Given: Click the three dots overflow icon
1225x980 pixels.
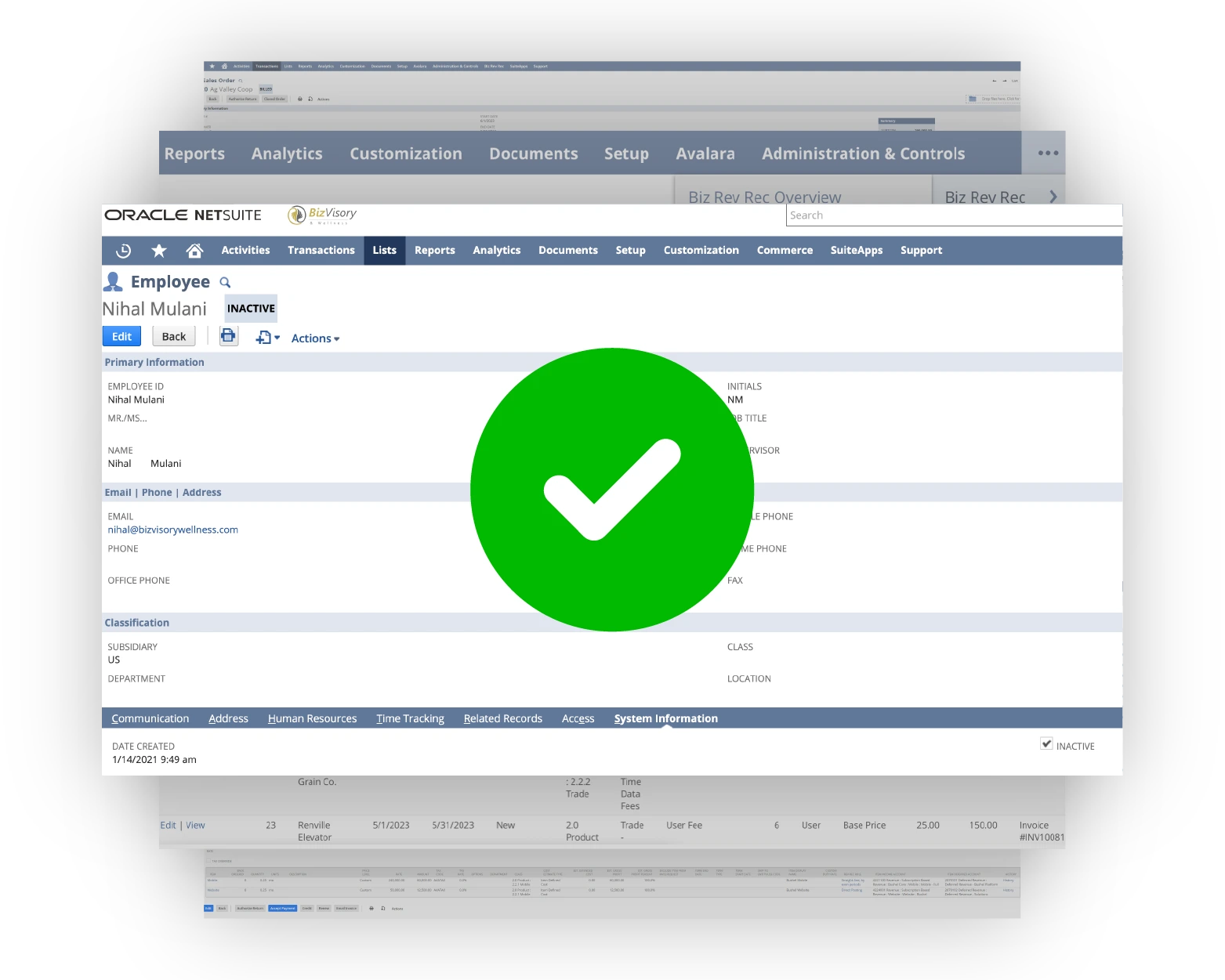Looking at the screenshot, I should pyautogui.click(x=1048, y=154).
